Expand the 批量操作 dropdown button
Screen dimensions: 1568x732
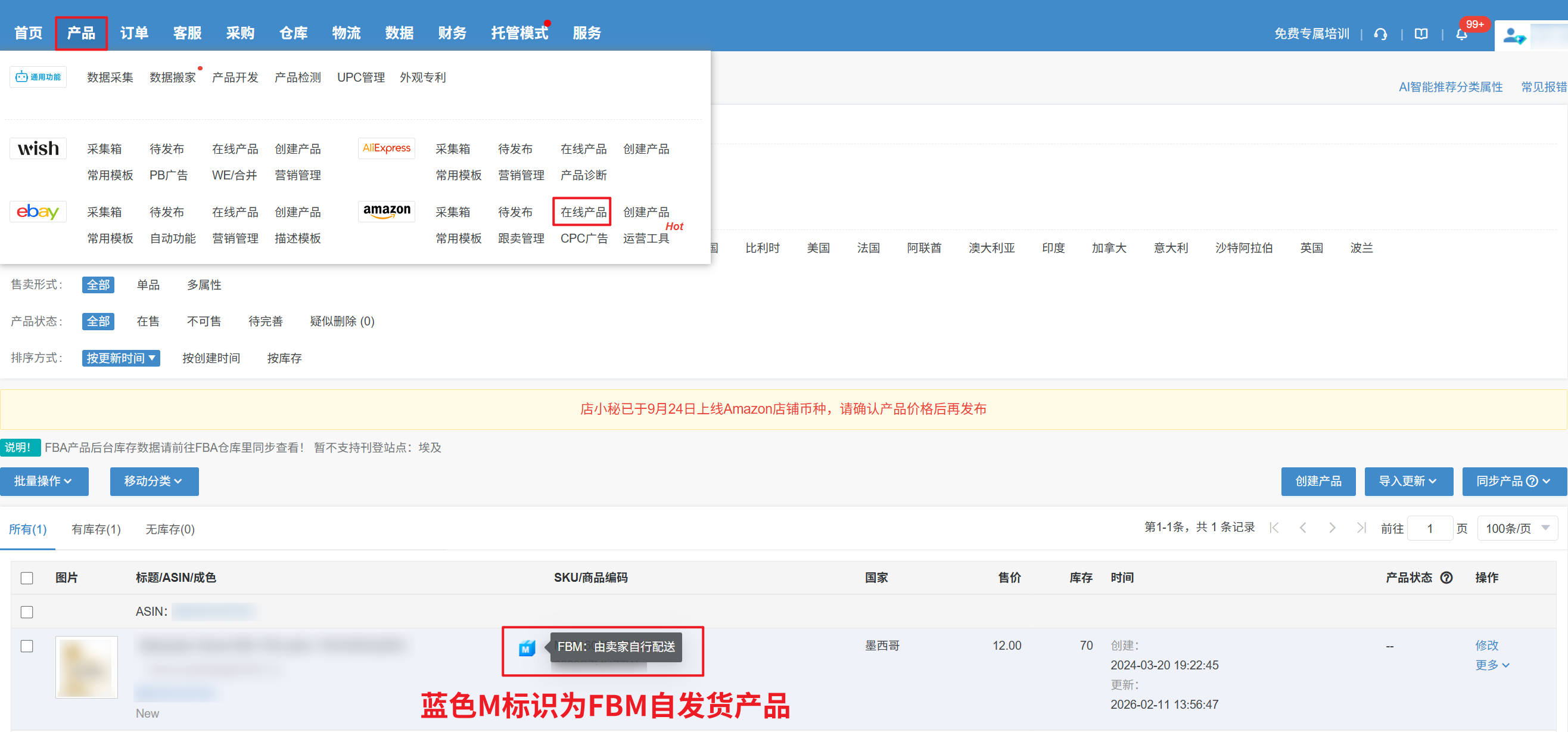pyautogui.click(x=44, y=481)
